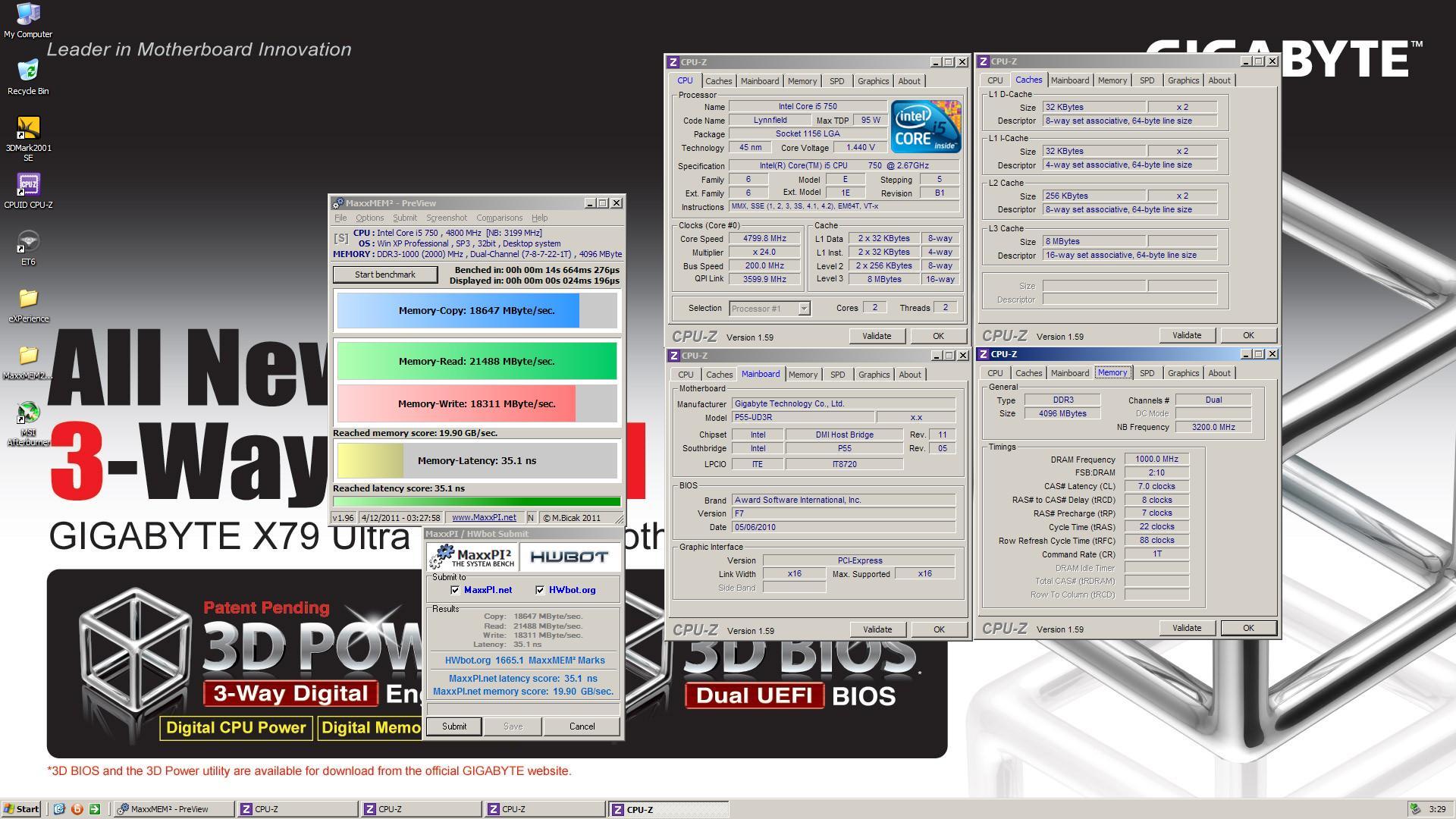Screen dimensions: 1456x819
Task: Click L3 Cache size 8 MBytes field
Action: [1094, 241]
